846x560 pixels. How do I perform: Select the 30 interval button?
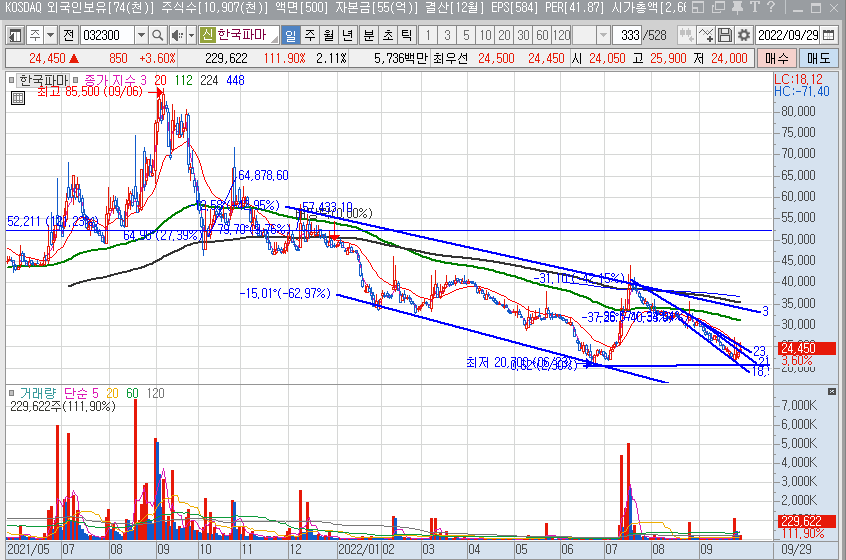[x=523, y=36]
